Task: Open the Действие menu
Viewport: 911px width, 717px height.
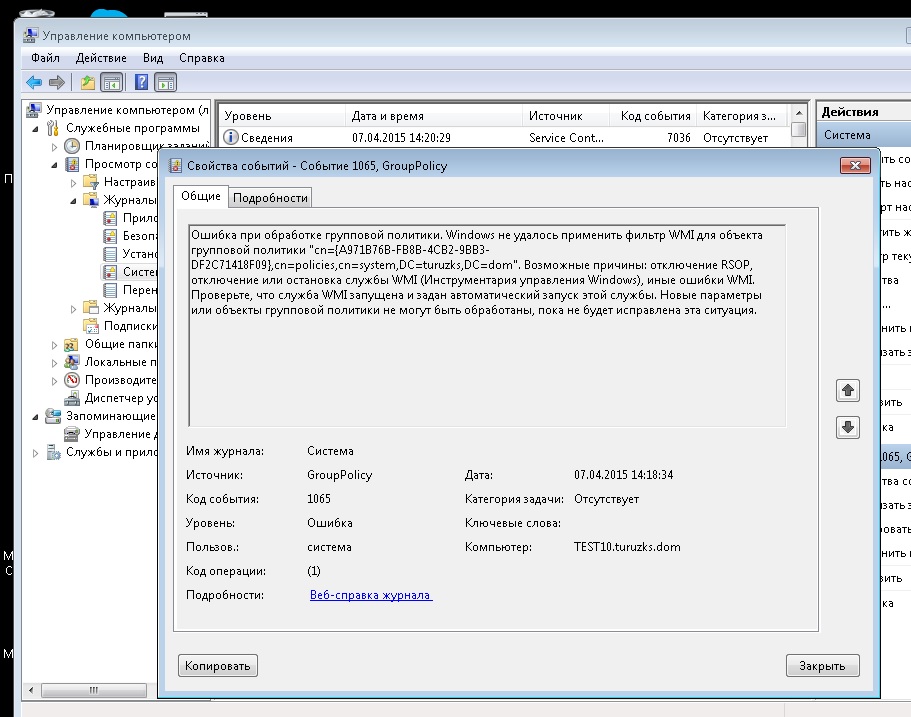Action: pyautogui.click(x=101, y=58)
